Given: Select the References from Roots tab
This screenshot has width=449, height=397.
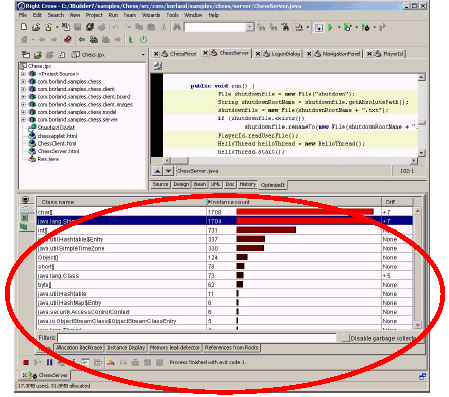Looking at the screenshot, I should [232, 348].
